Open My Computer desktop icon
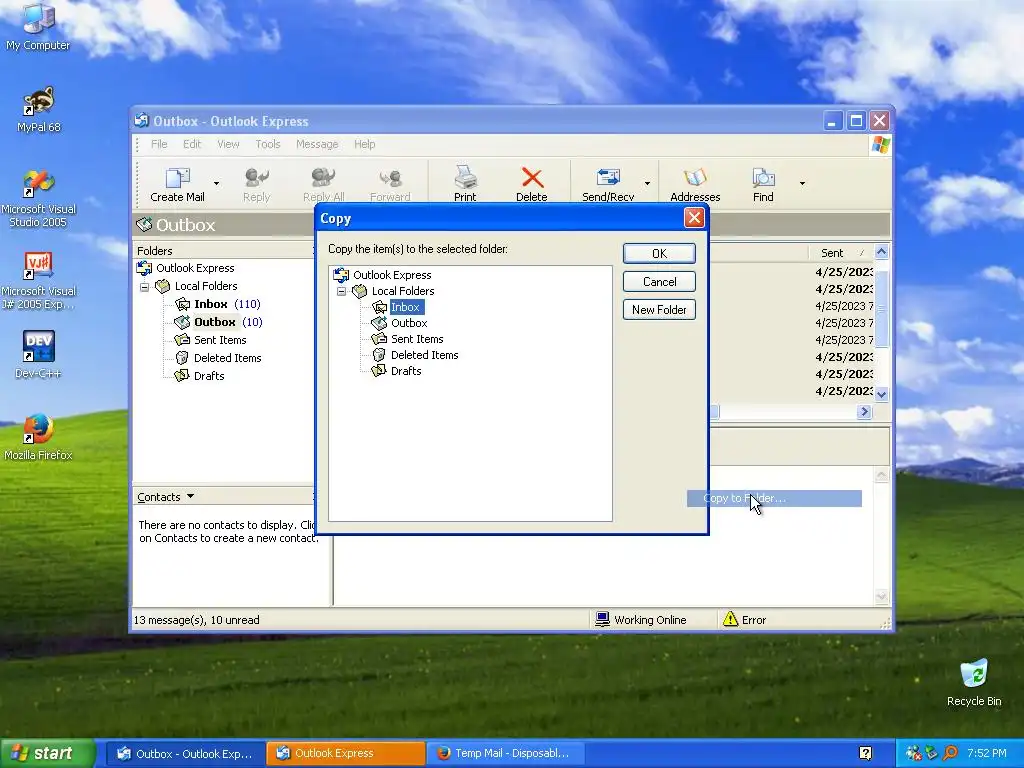1024x768 pixels. tap(38, 27)
